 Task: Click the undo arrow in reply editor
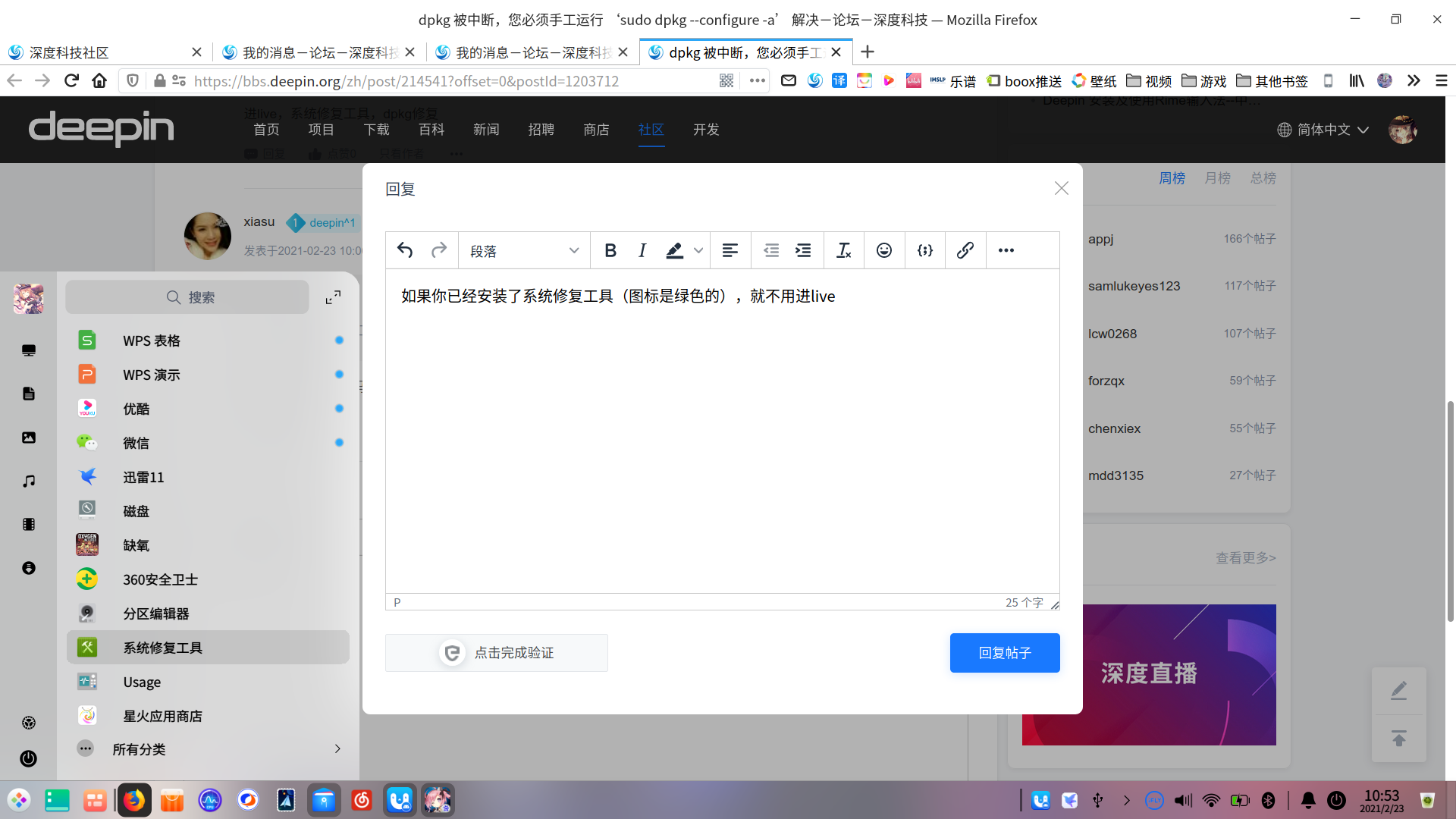tap(405, 250)
